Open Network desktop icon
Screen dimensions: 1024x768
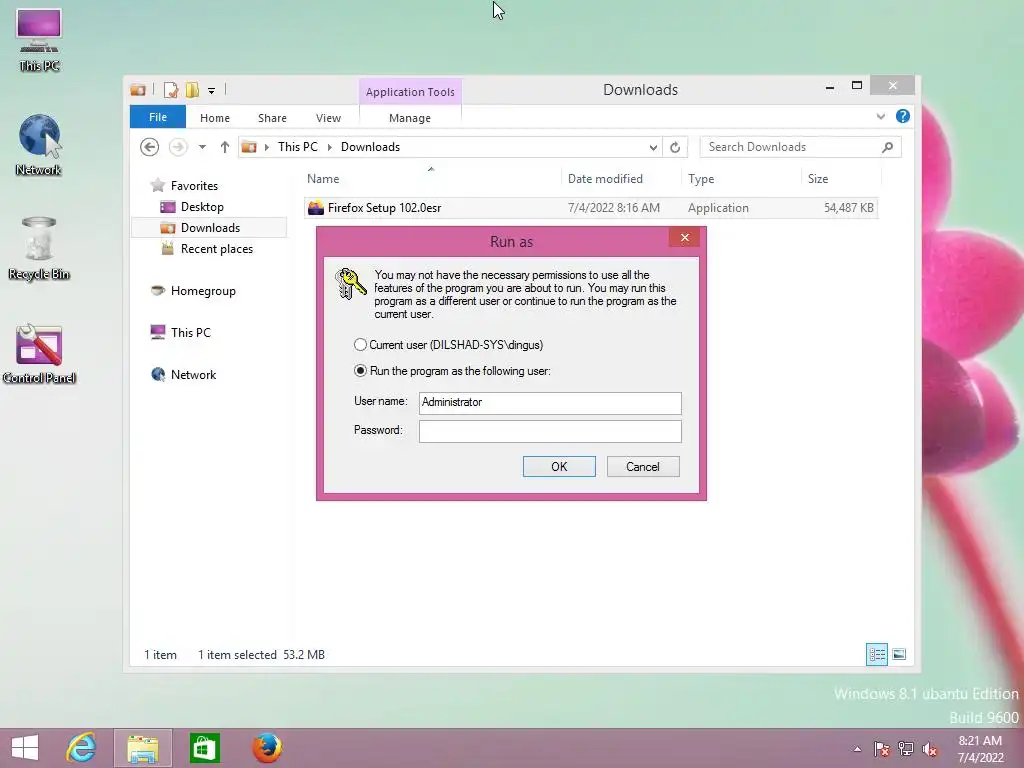coord(39,144)
